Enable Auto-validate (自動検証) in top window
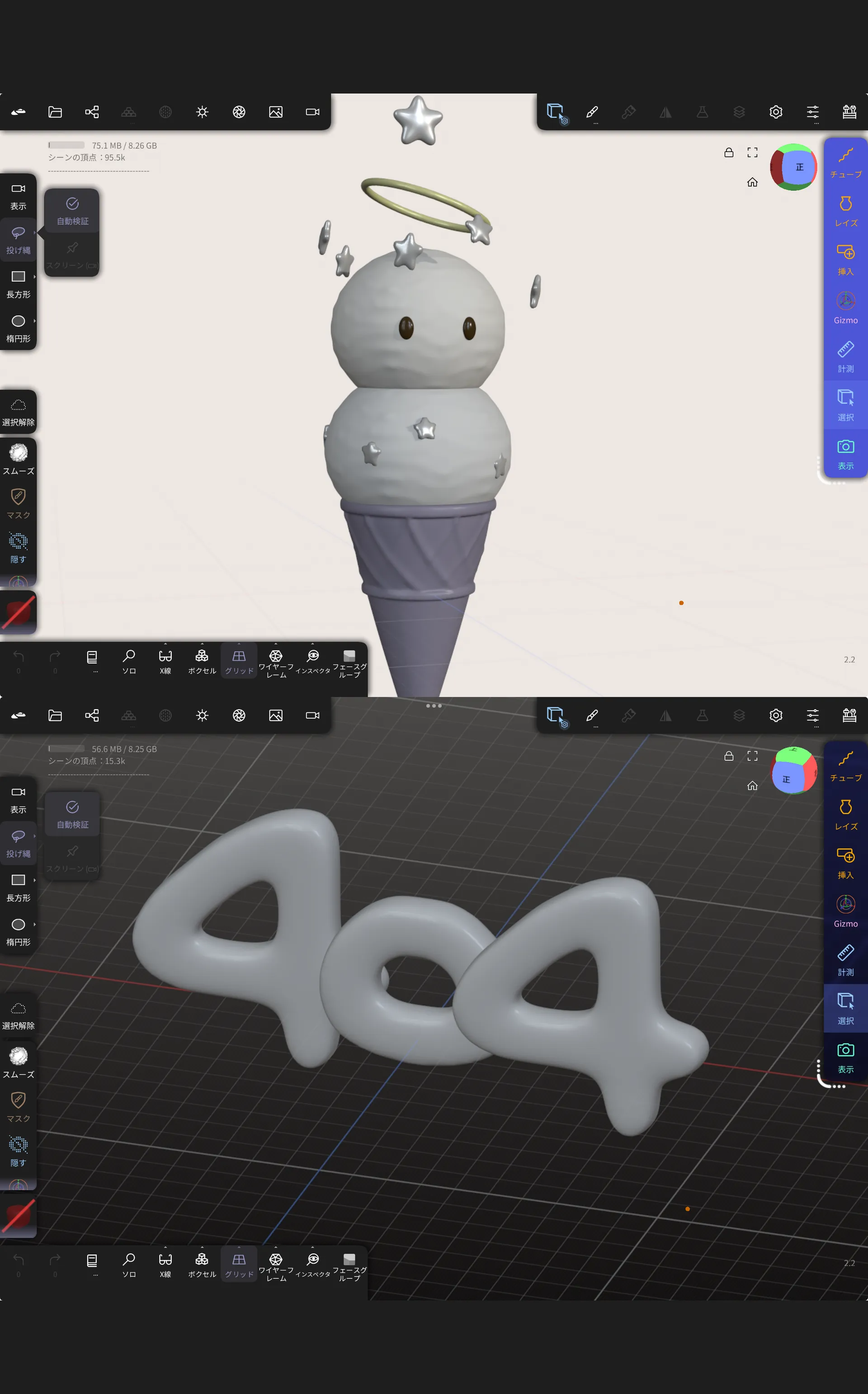Image resolution: width=868 pixels, height=1394 pixels. click(x=72, y=210)
